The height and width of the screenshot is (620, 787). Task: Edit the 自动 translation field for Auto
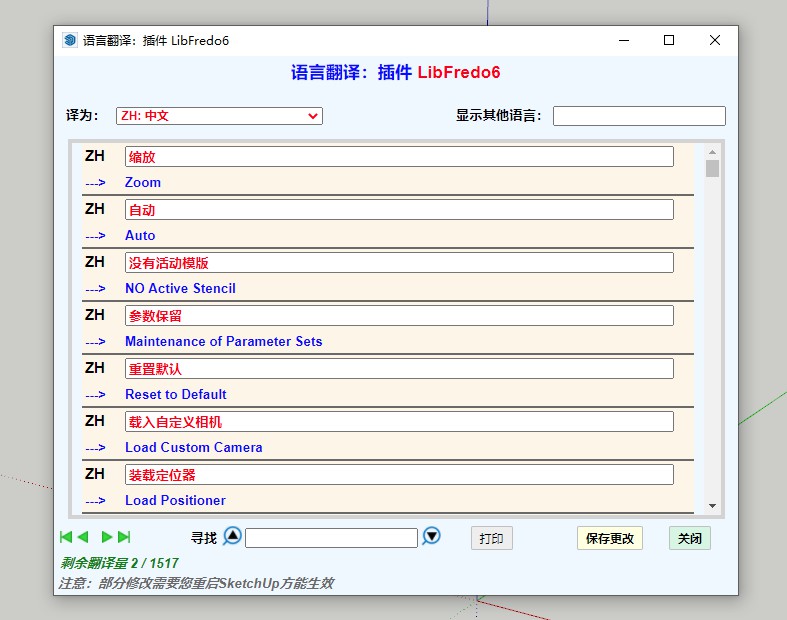(398, 210)
